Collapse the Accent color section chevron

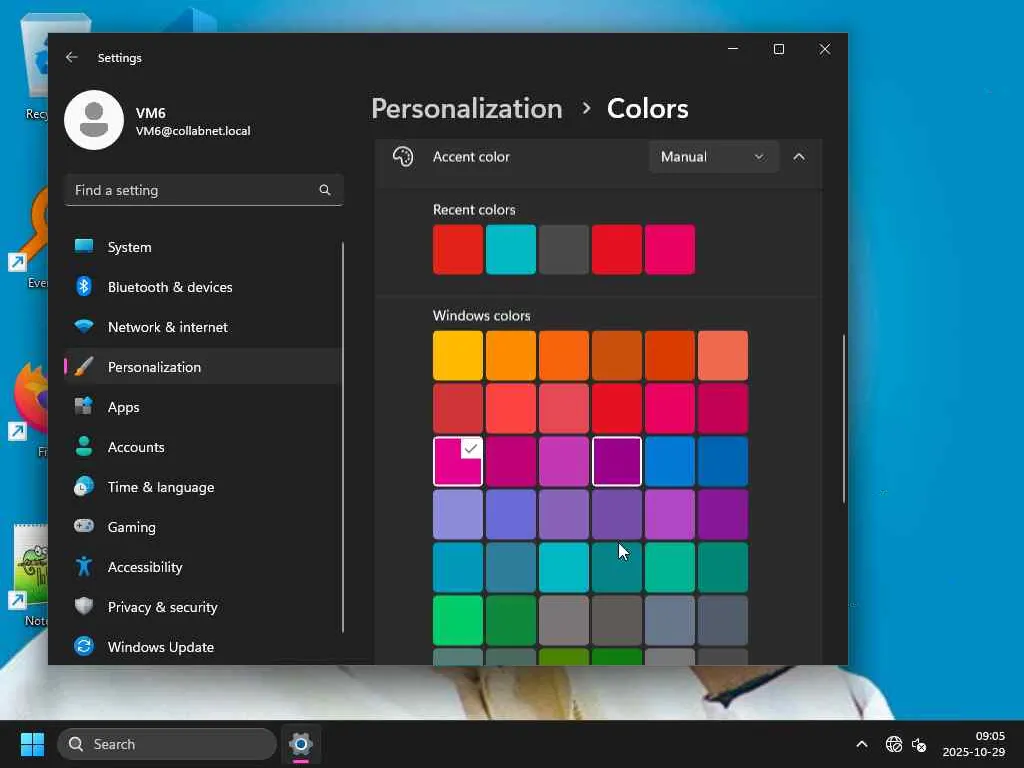click(799, 157)
